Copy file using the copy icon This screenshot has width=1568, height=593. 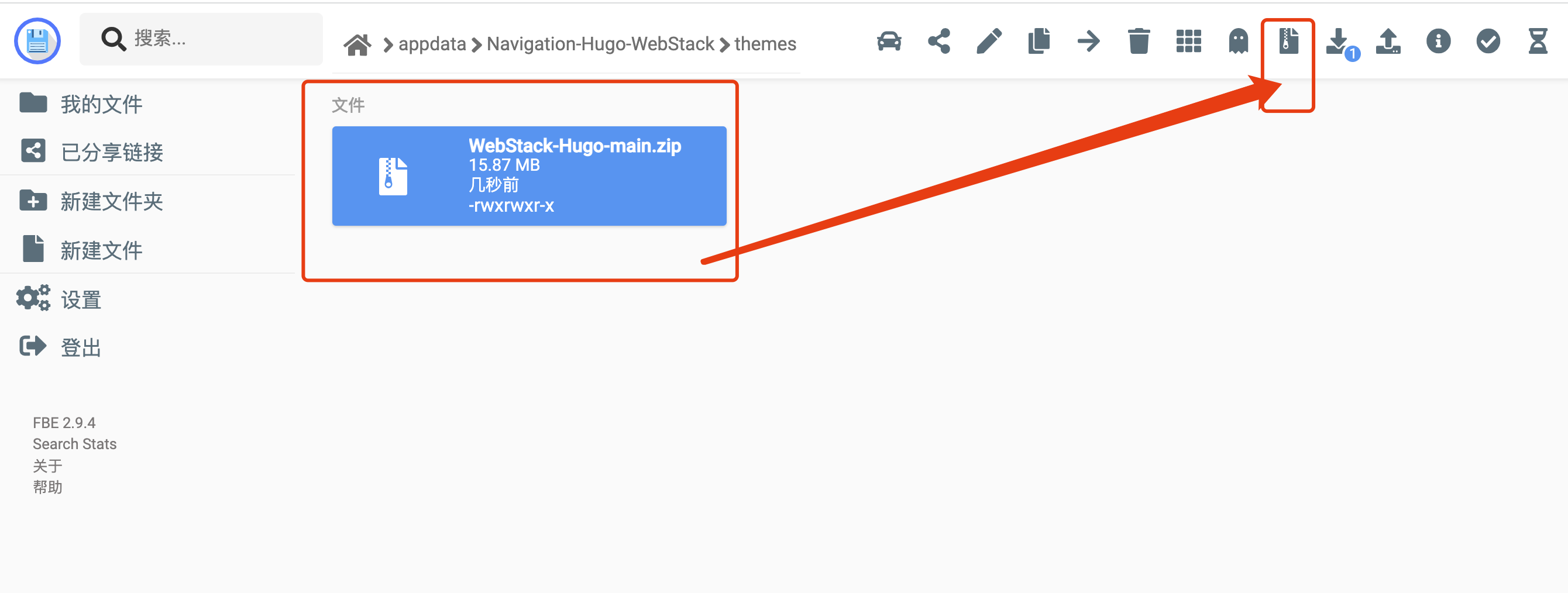1039,42
